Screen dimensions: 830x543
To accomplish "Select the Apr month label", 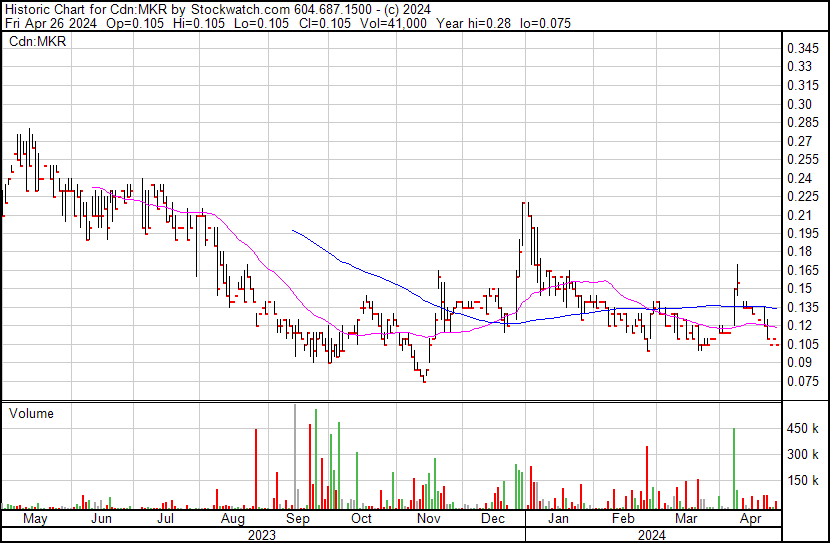I will [751, 518].
